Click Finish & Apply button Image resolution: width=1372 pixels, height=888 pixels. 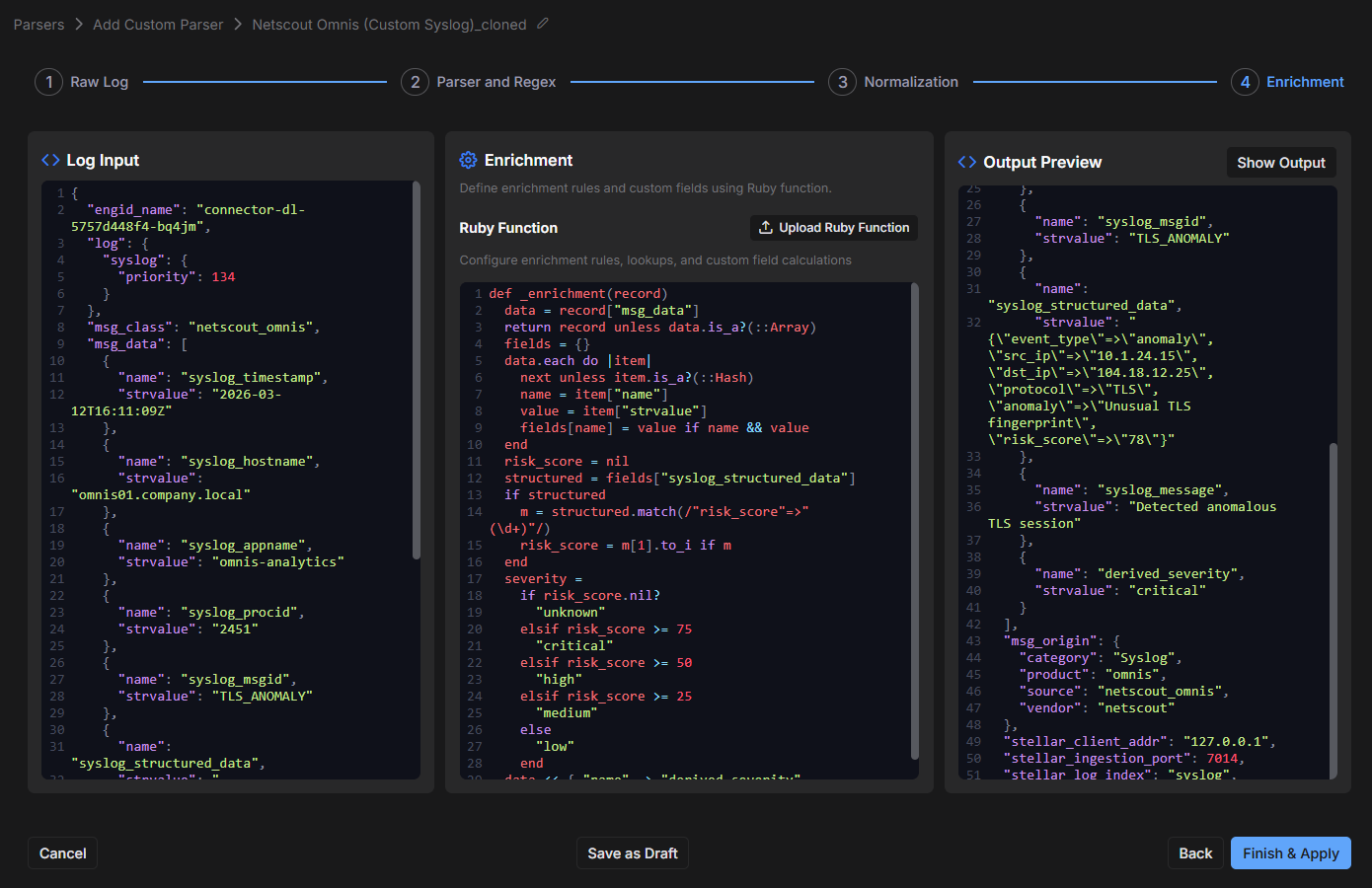[1290, 853]
